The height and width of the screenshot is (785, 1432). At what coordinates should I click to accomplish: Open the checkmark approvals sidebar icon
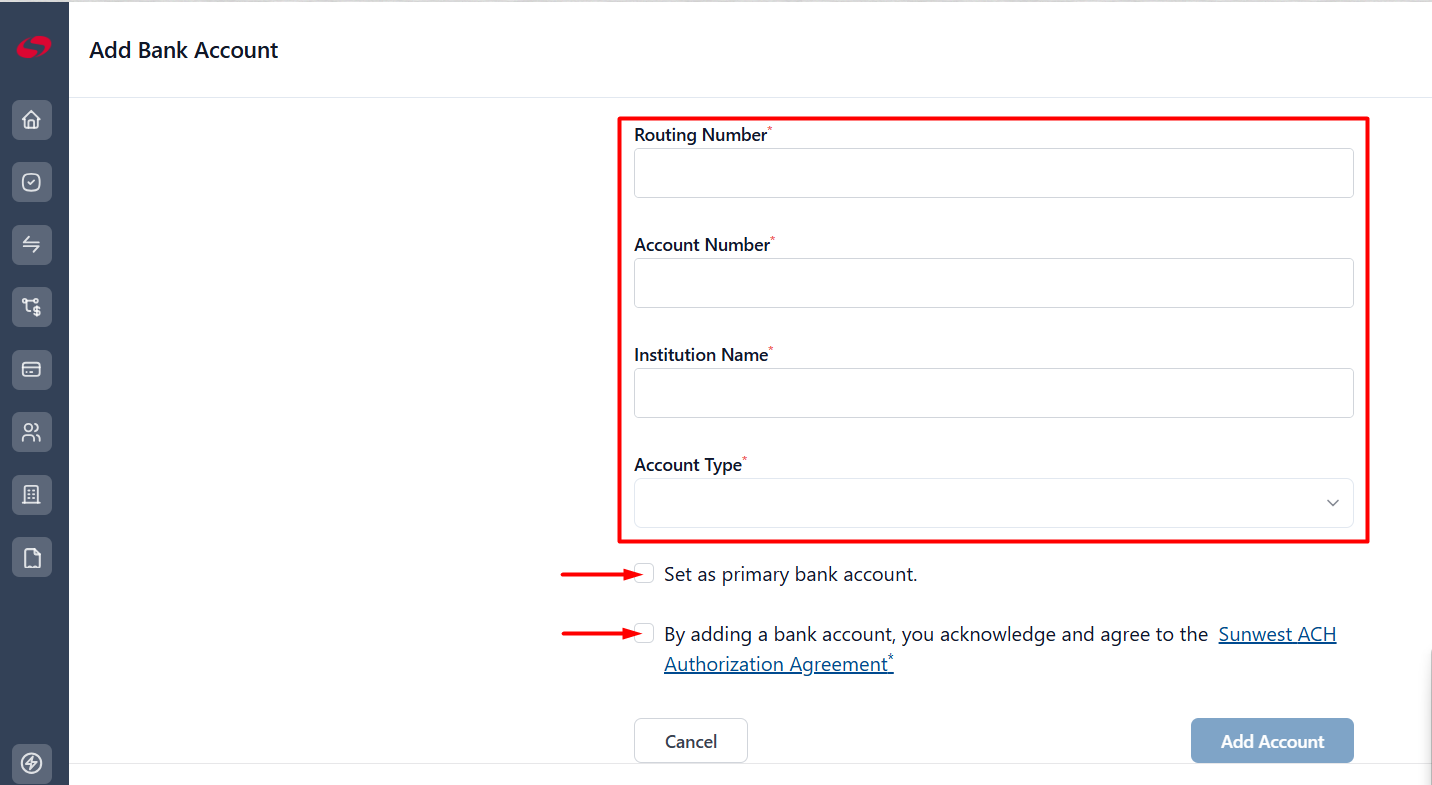(x=32, y=182)
